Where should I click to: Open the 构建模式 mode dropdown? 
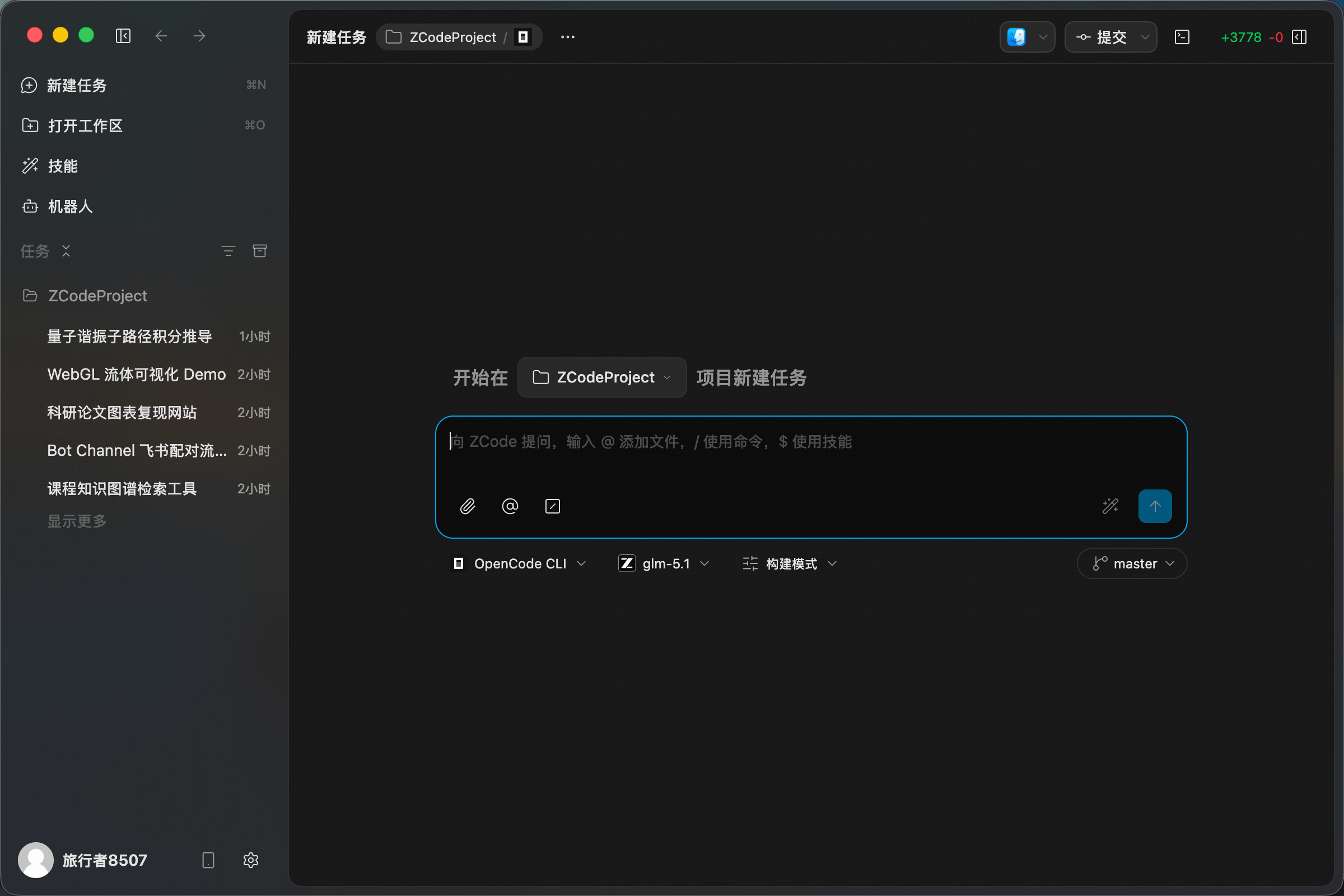tap(790, 563)
